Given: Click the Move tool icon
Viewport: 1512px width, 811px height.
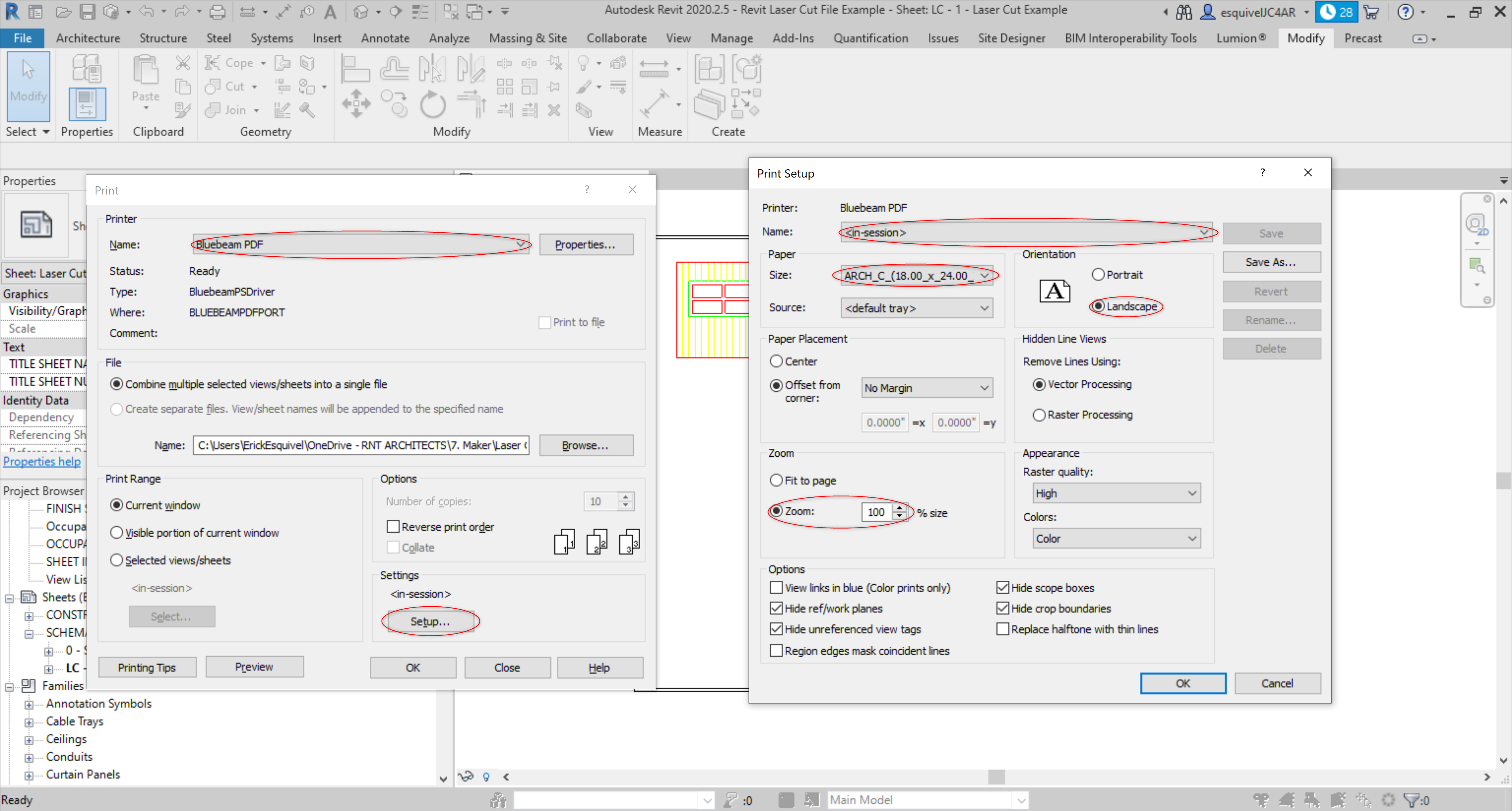Looking at the screenshot, I should (356, 104).
